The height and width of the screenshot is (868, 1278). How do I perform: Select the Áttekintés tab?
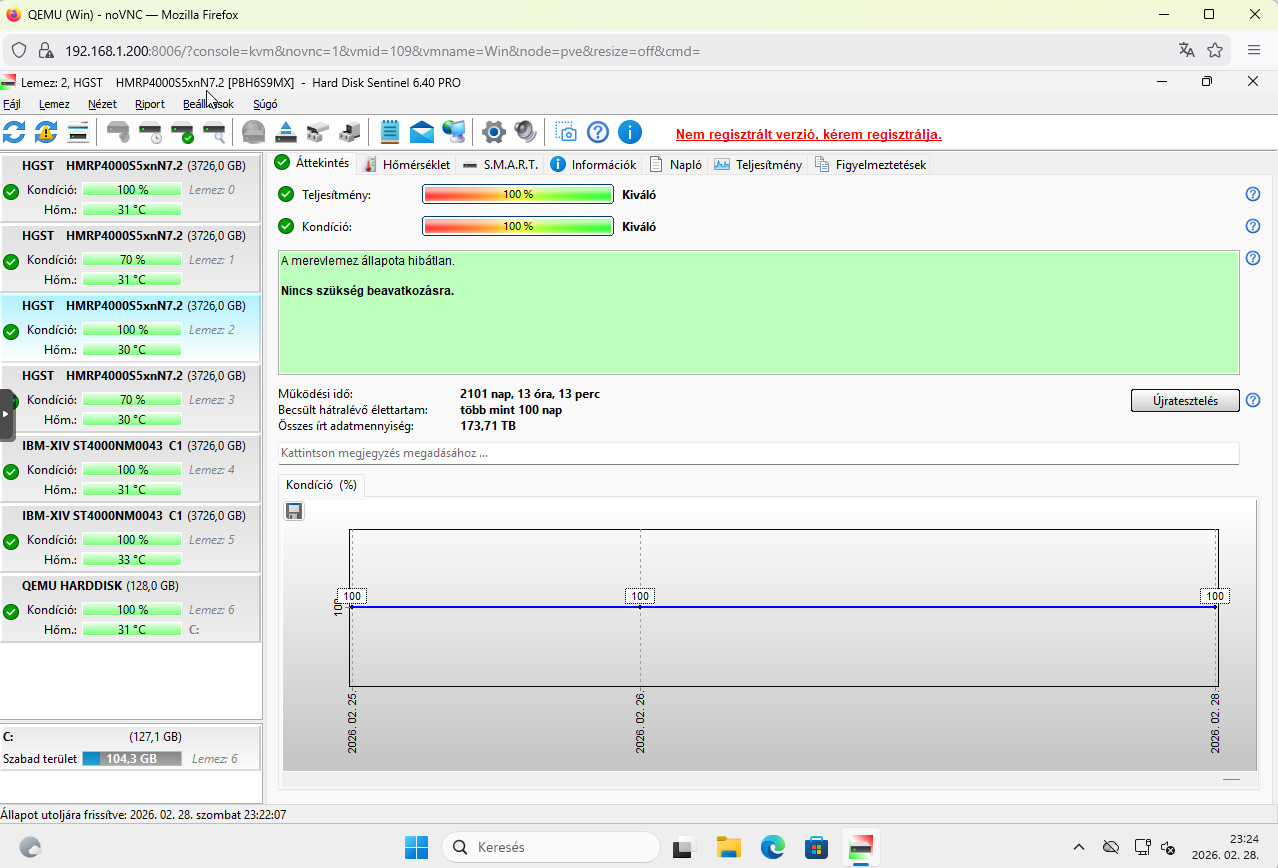[312, 163]
